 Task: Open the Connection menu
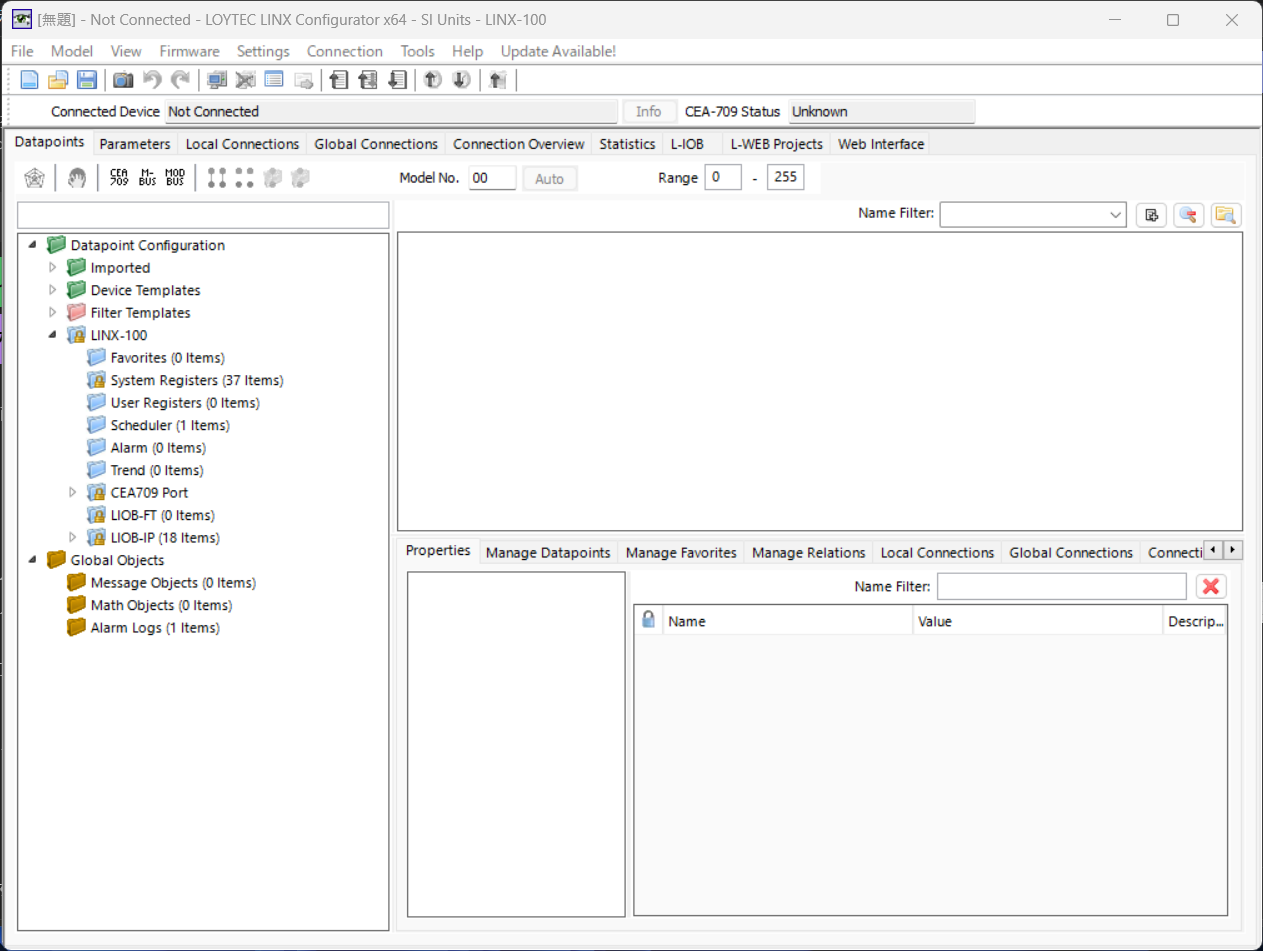tap(344, 51)
